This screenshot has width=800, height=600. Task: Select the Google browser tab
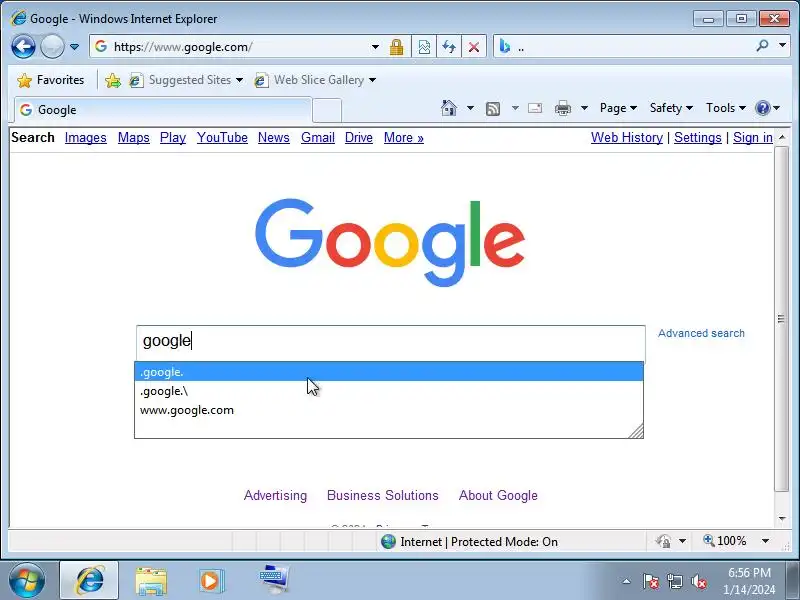(163, 110)
